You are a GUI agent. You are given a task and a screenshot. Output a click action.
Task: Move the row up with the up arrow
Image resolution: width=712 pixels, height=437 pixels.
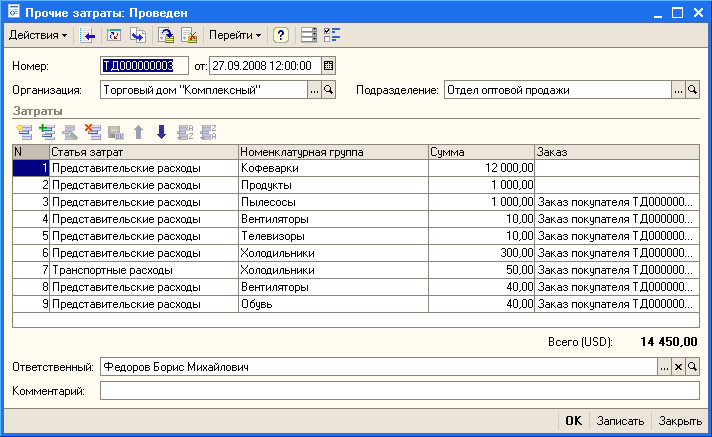(x=139, y=132)
